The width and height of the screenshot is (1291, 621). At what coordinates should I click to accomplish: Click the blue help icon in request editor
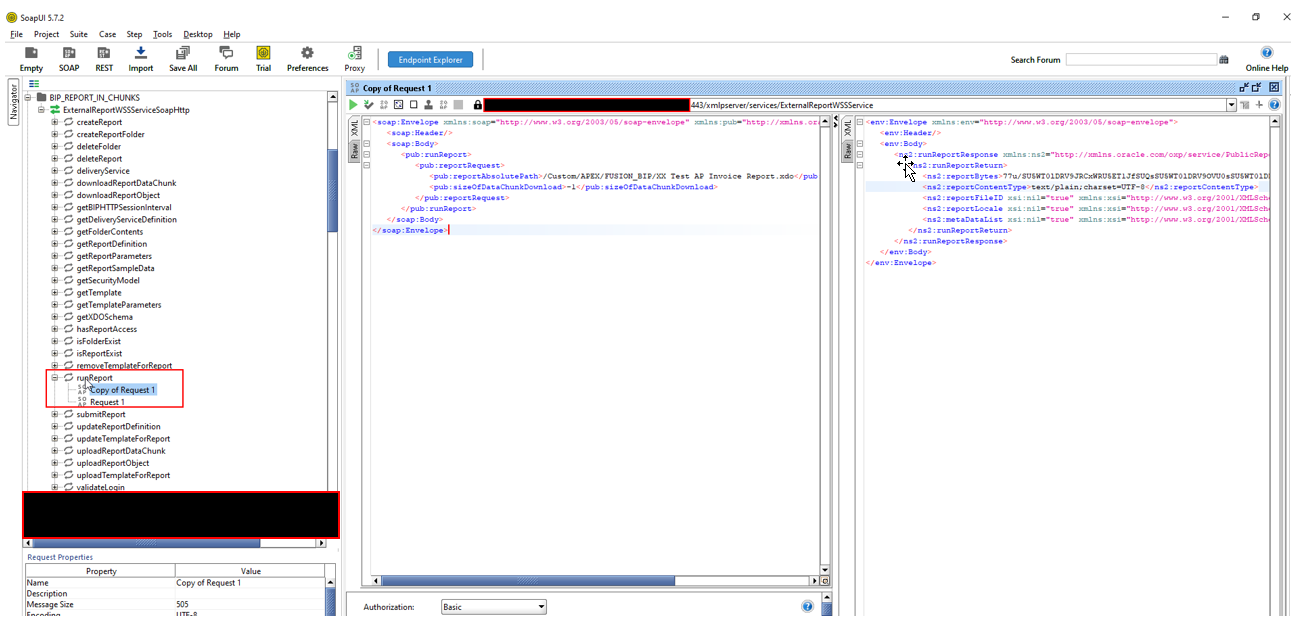tap(1275, 105)
